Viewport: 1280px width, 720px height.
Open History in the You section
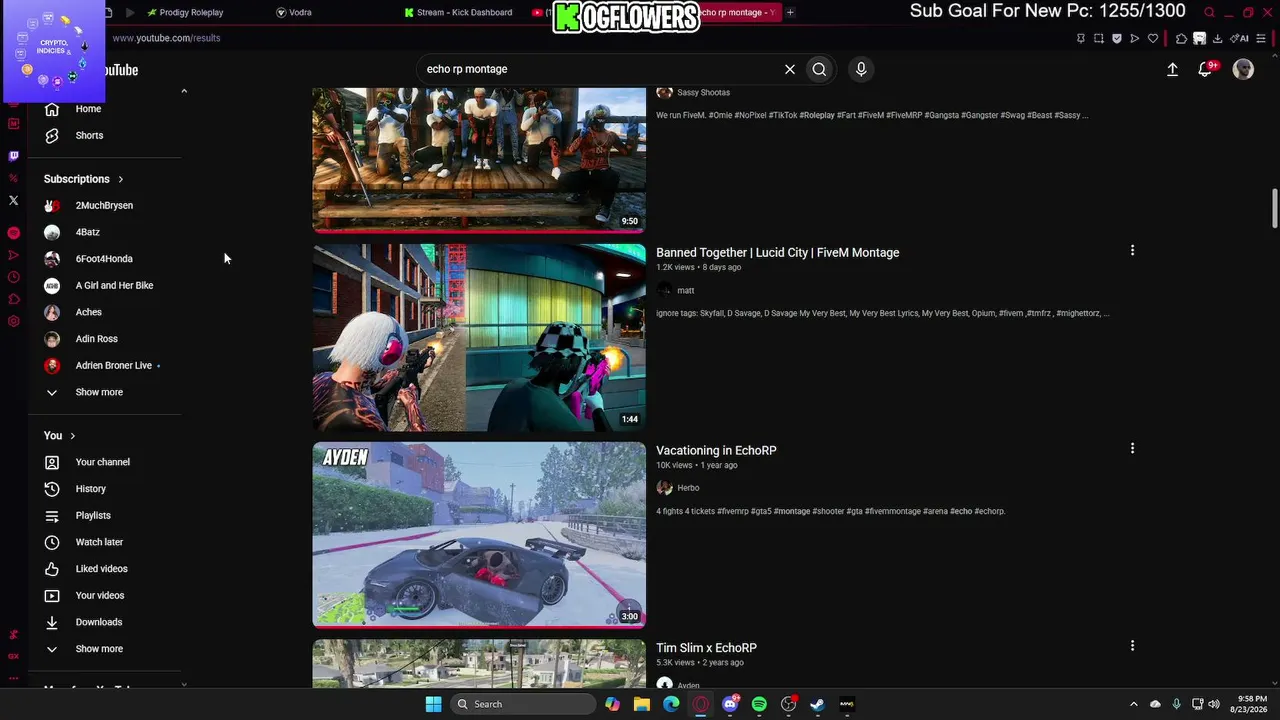pyautogui.click(x=90, y=489)
